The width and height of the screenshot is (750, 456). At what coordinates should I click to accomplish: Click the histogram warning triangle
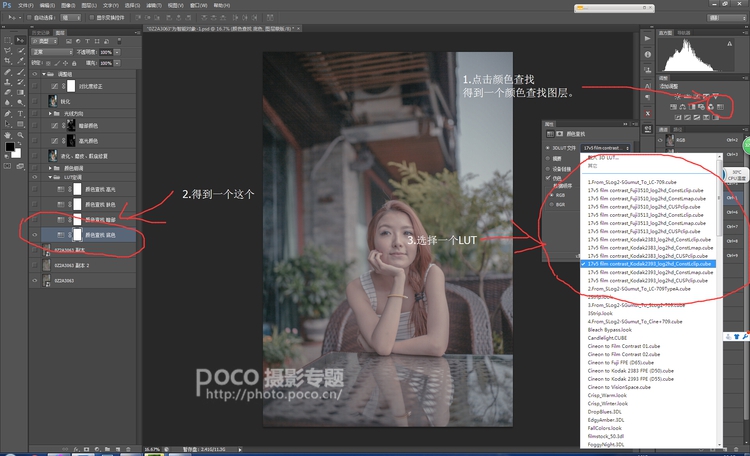point(729,44)
